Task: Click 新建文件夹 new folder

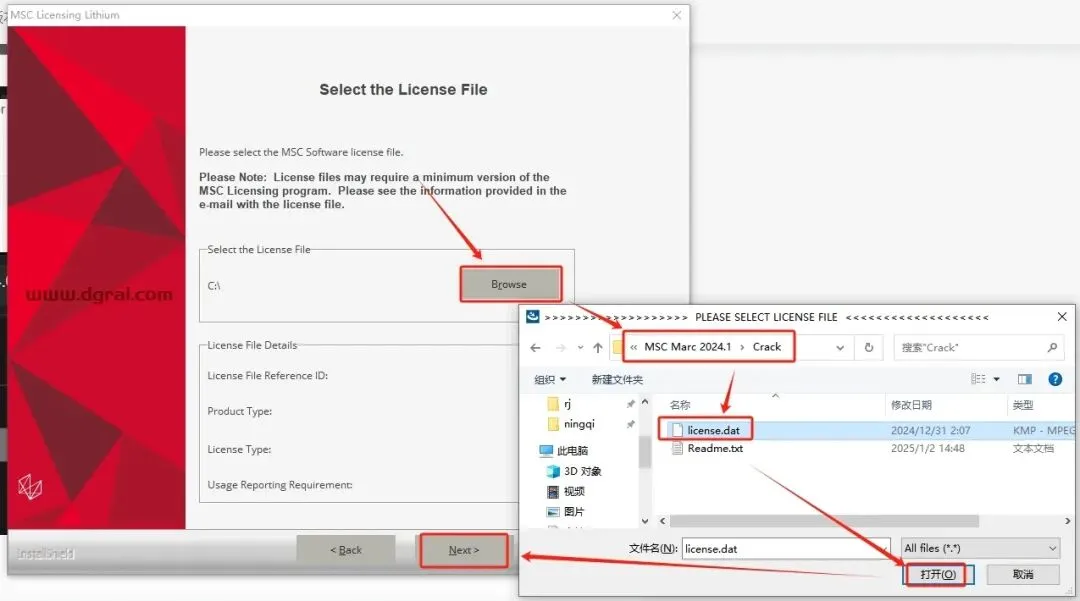Action: coord(617,379)
